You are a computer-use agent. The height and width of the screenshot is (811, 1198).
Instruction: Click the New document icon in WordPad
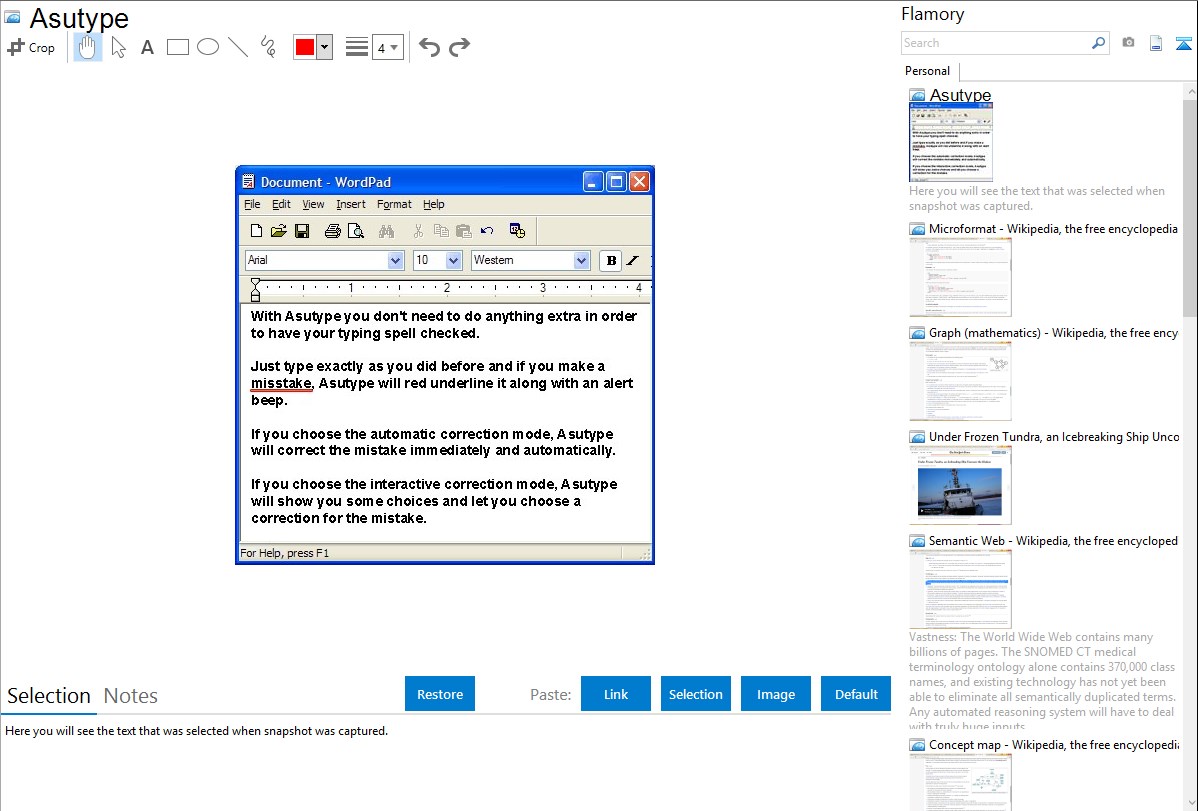(x=257, y=231)
